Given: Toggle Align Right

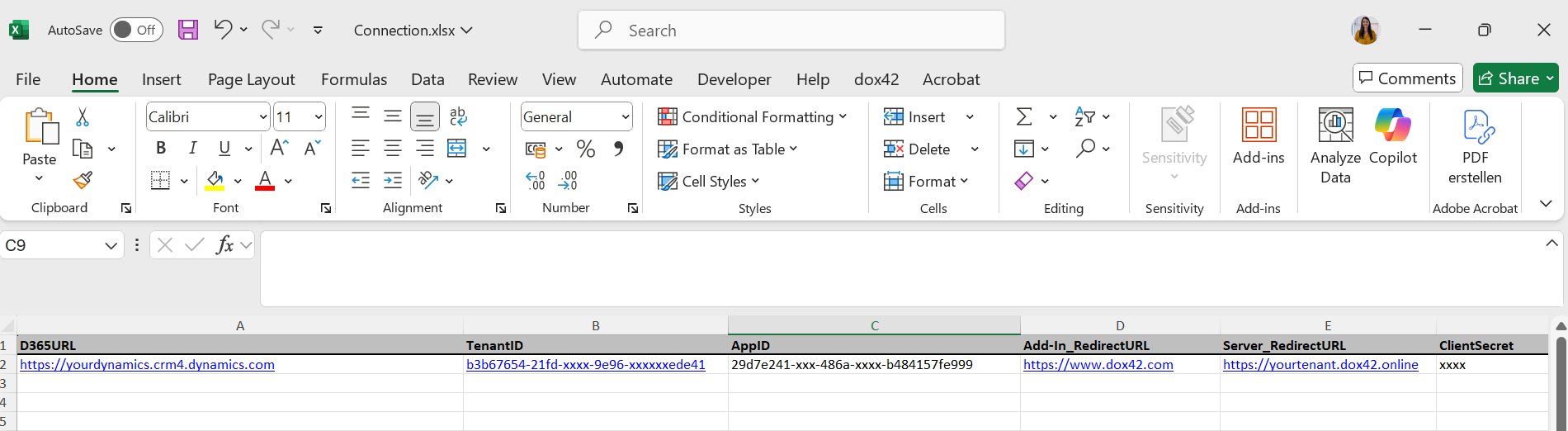Looking at the screenshot, I should tap(425, 149).
